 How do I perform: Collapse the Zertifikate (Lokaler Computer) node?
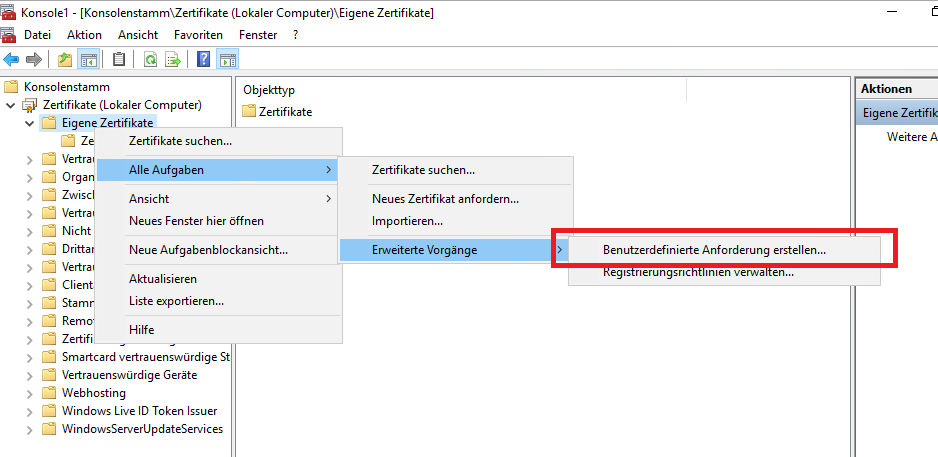tap(11, 105)
